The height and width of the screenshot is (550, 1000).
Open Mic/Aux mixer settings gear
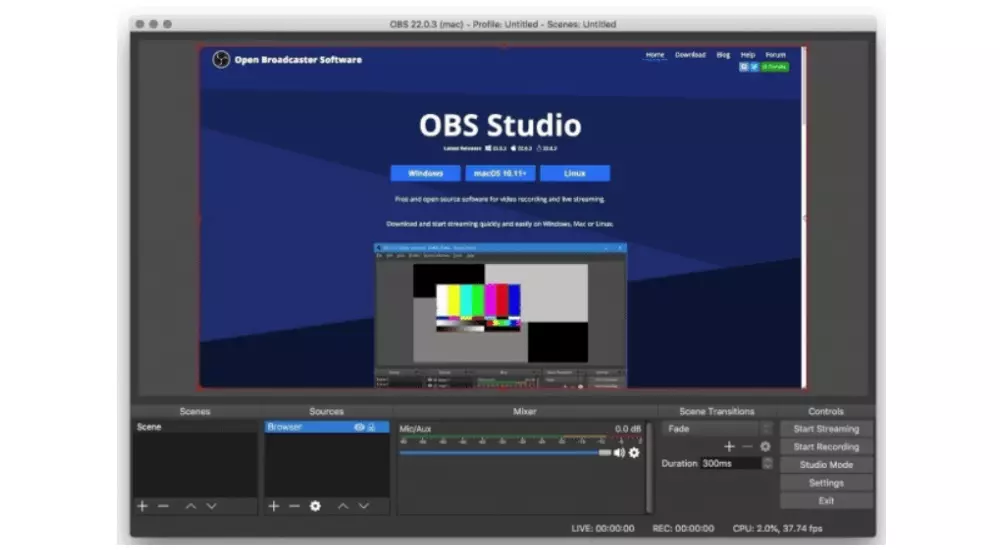pos(634,452)
